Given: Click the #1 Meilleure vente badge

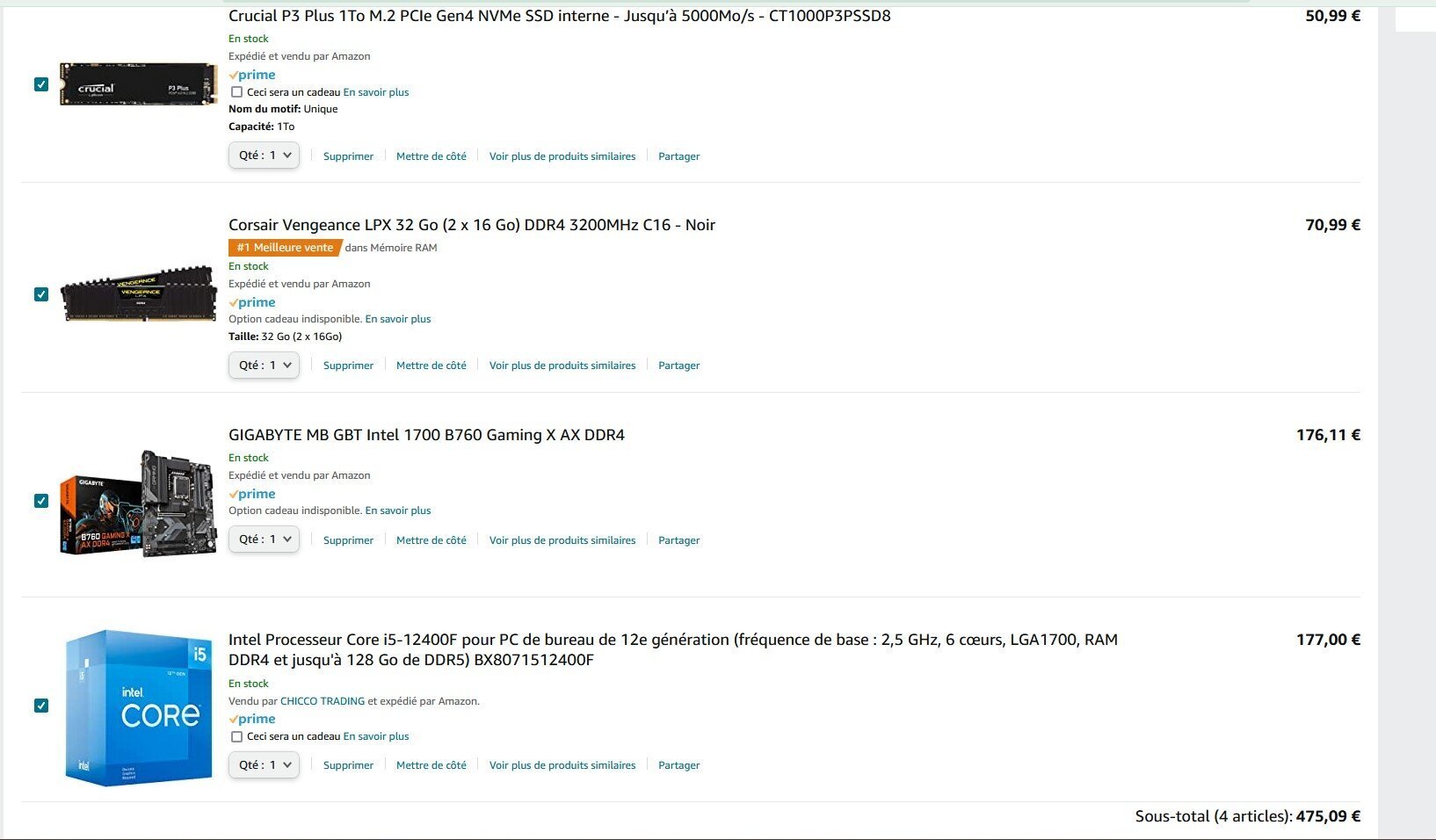Looking at the screenshot, I should tap(285, 248).
